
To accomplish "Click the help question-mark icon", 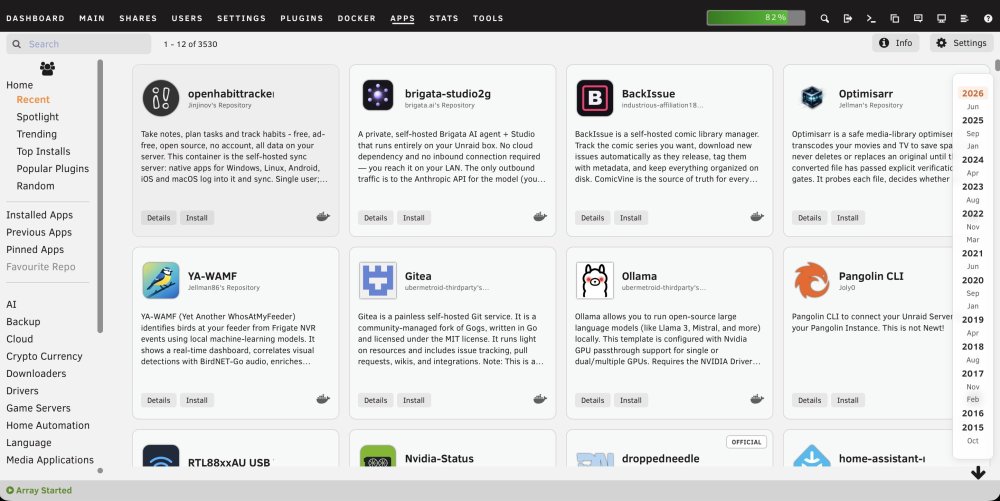I will click(x=988, y=18).
